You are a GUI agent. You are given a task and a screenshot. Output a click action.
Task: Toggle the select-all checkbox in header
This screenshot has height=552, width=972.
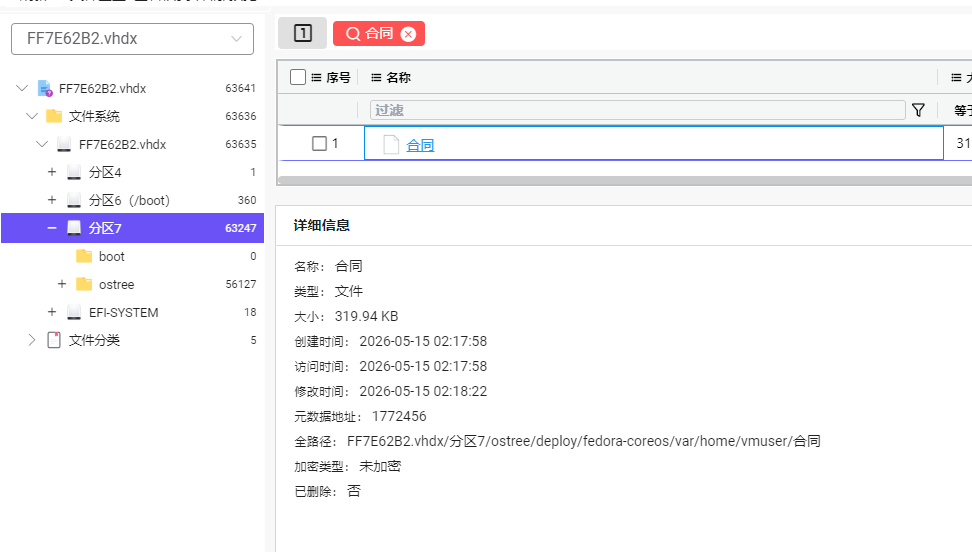298,77
